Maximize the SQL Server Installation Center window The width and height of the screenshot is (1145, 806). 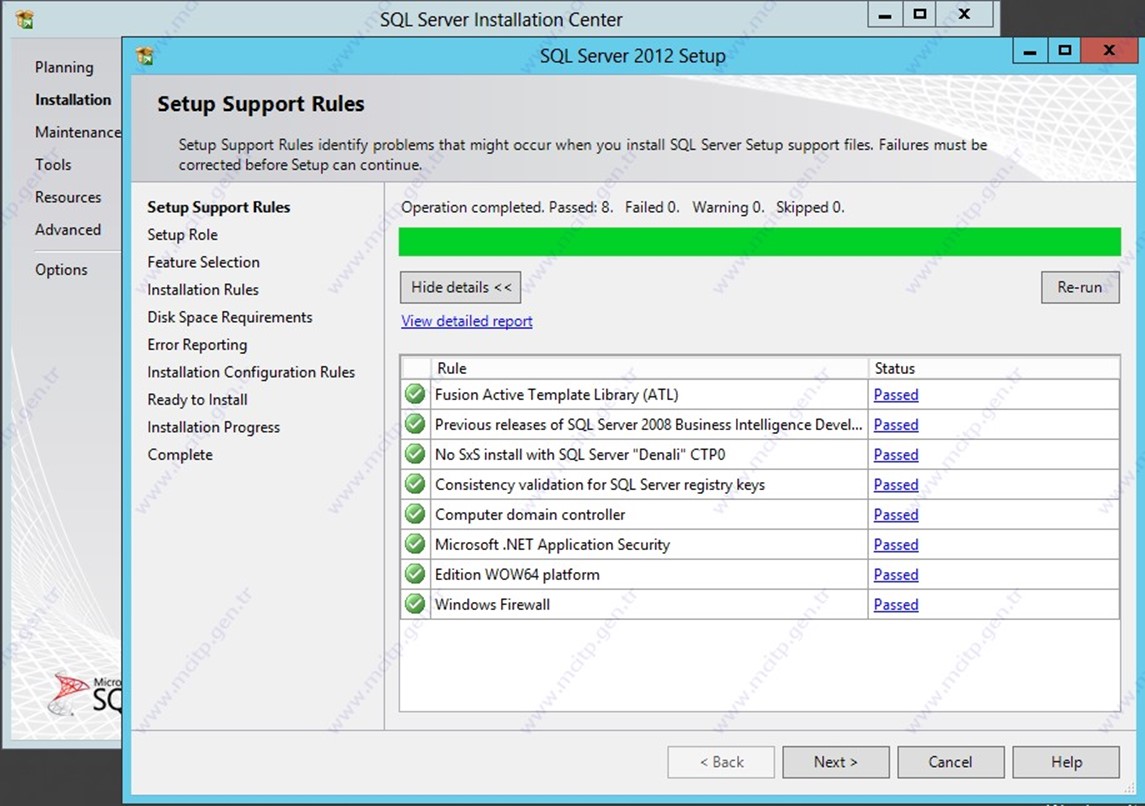[x=920, y=14]
